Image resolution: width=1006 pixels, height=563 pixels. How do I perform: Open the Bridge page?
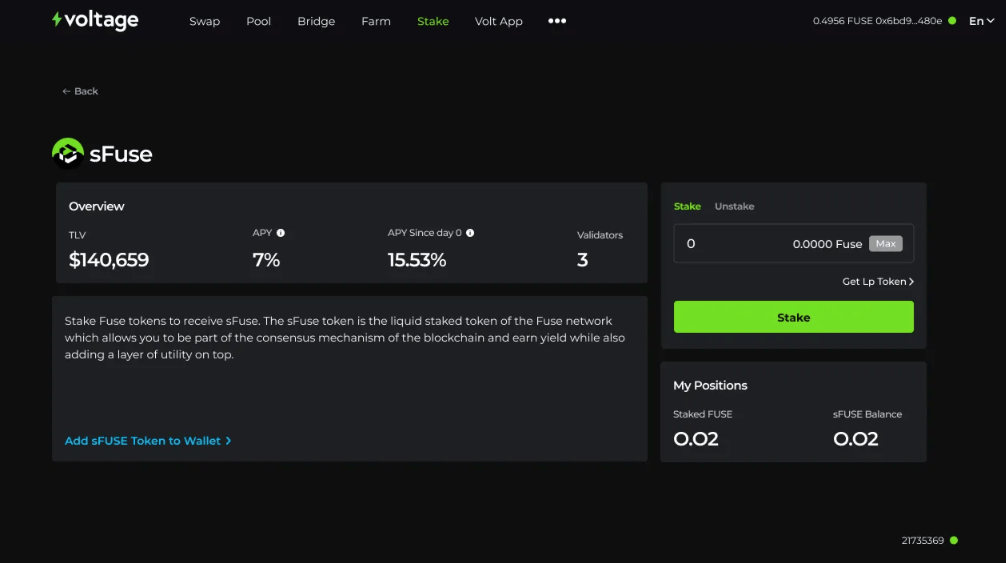point(316,21)
